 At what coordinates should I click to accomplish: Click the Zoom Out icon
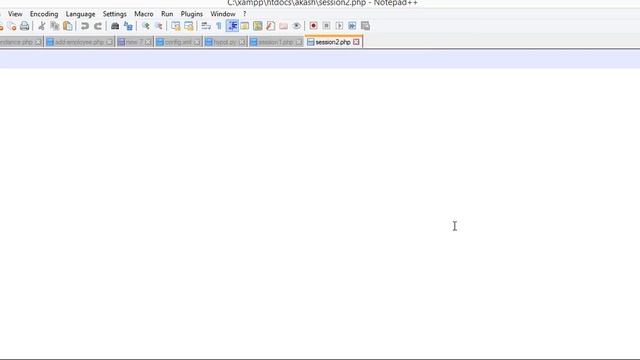click(x=159, y=26)
